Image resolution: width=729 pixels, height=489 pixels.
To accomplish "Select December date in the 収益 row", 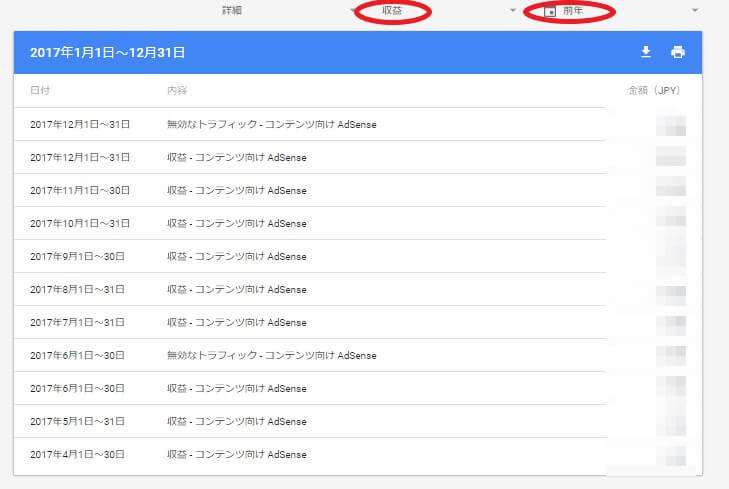I will coord(80,157).
